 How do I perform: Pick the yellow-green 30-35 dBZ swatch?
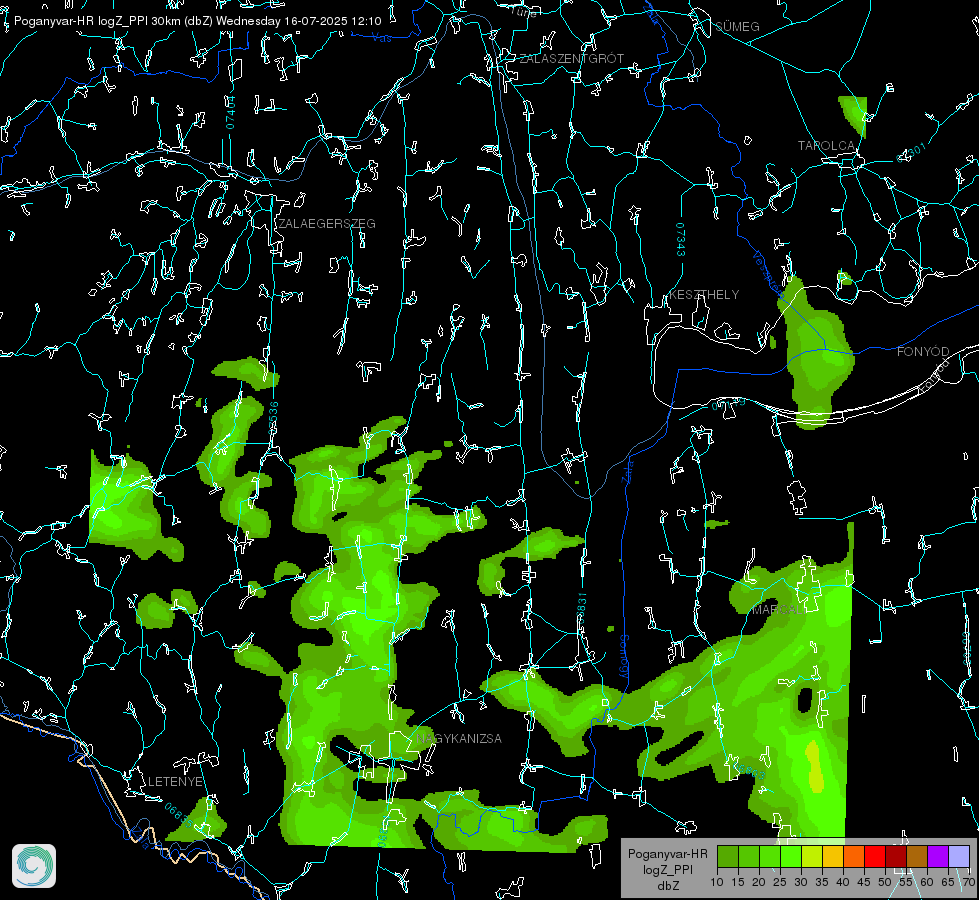812,856
